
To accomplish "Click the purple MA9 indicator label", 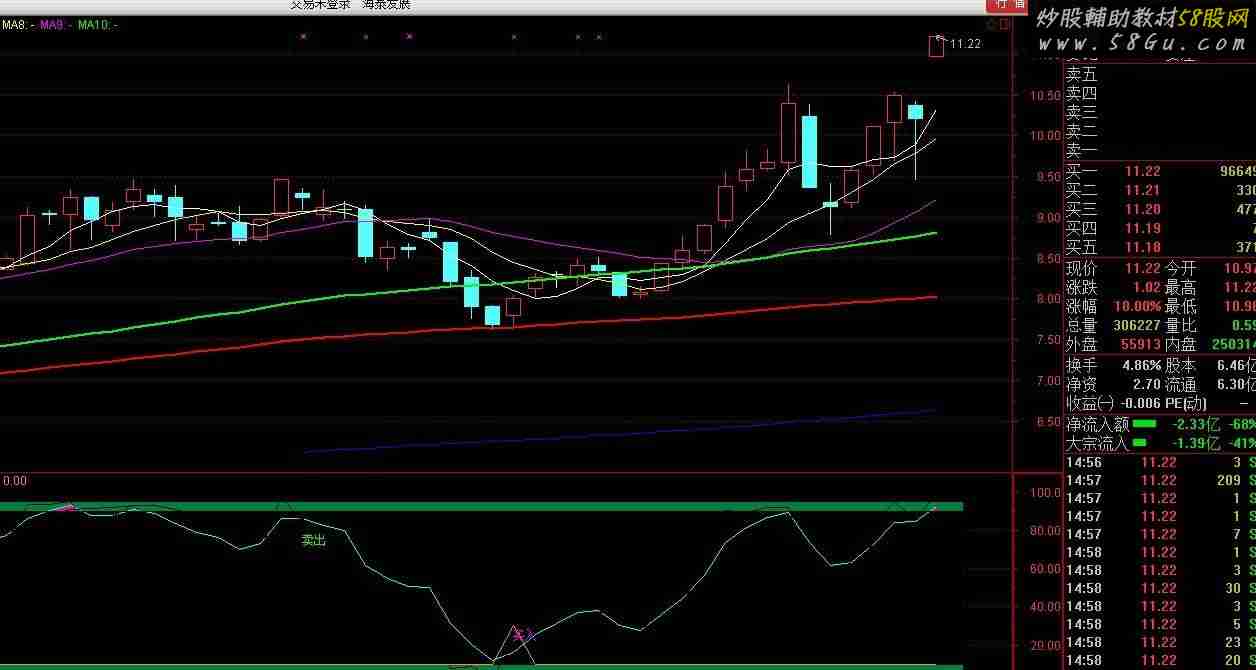I will click(x=56, y=24).
